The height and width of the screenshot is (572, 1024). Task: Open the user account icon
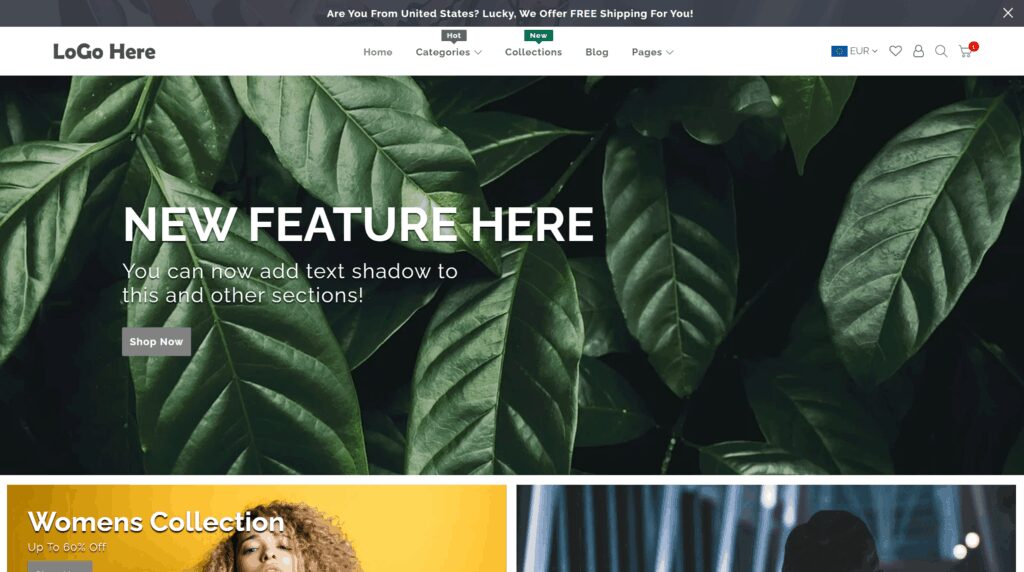pyautogui.click(x=918, y=51)
